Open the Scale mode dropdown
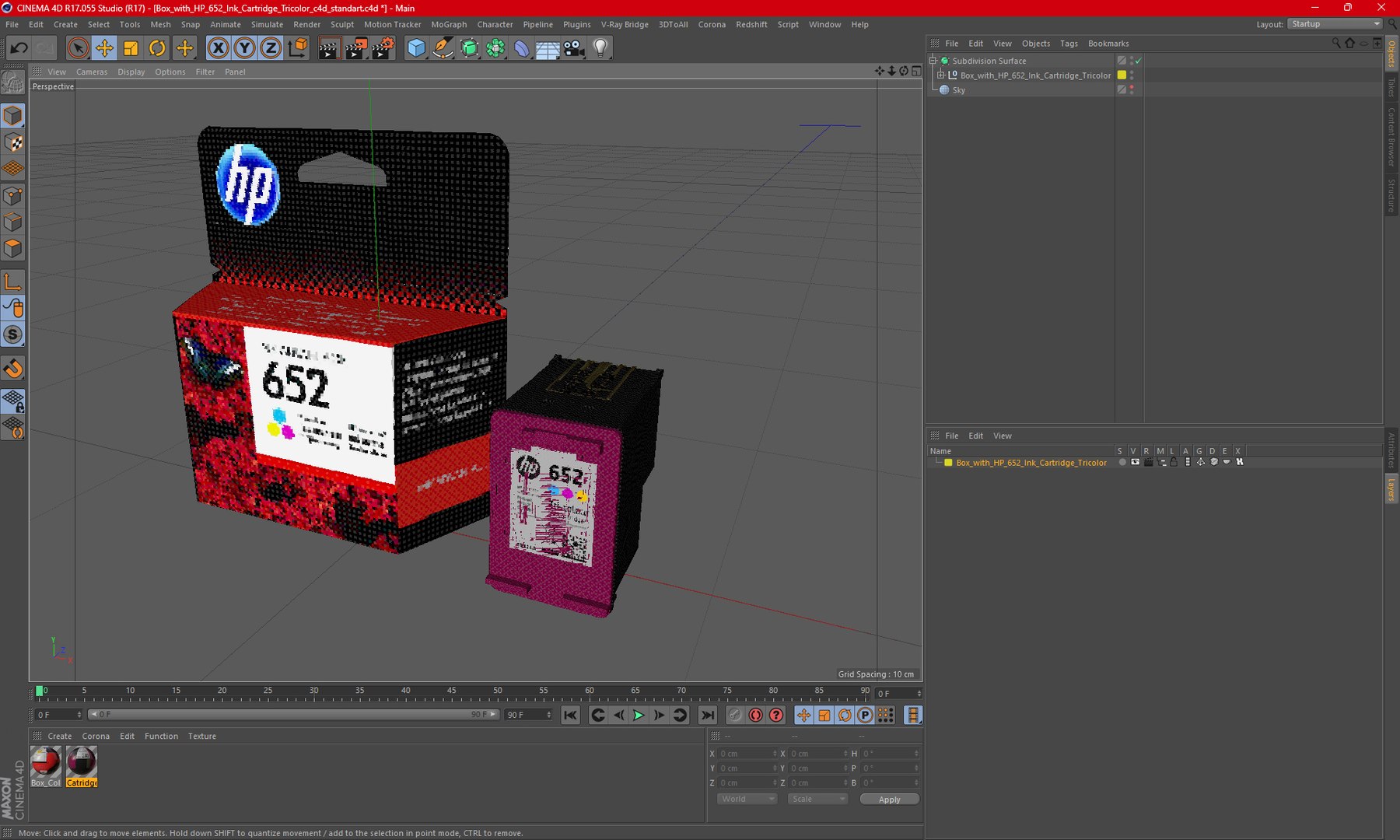1400x840 pixels. tap(817, 799)
